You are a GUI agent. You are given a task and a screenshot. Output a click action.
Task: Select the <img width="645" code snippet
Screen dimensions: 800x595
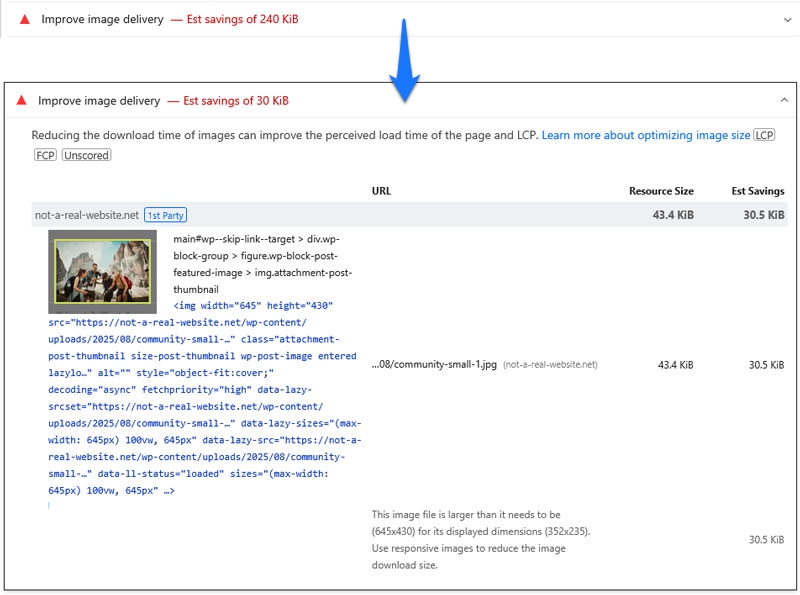coord(204,398)
